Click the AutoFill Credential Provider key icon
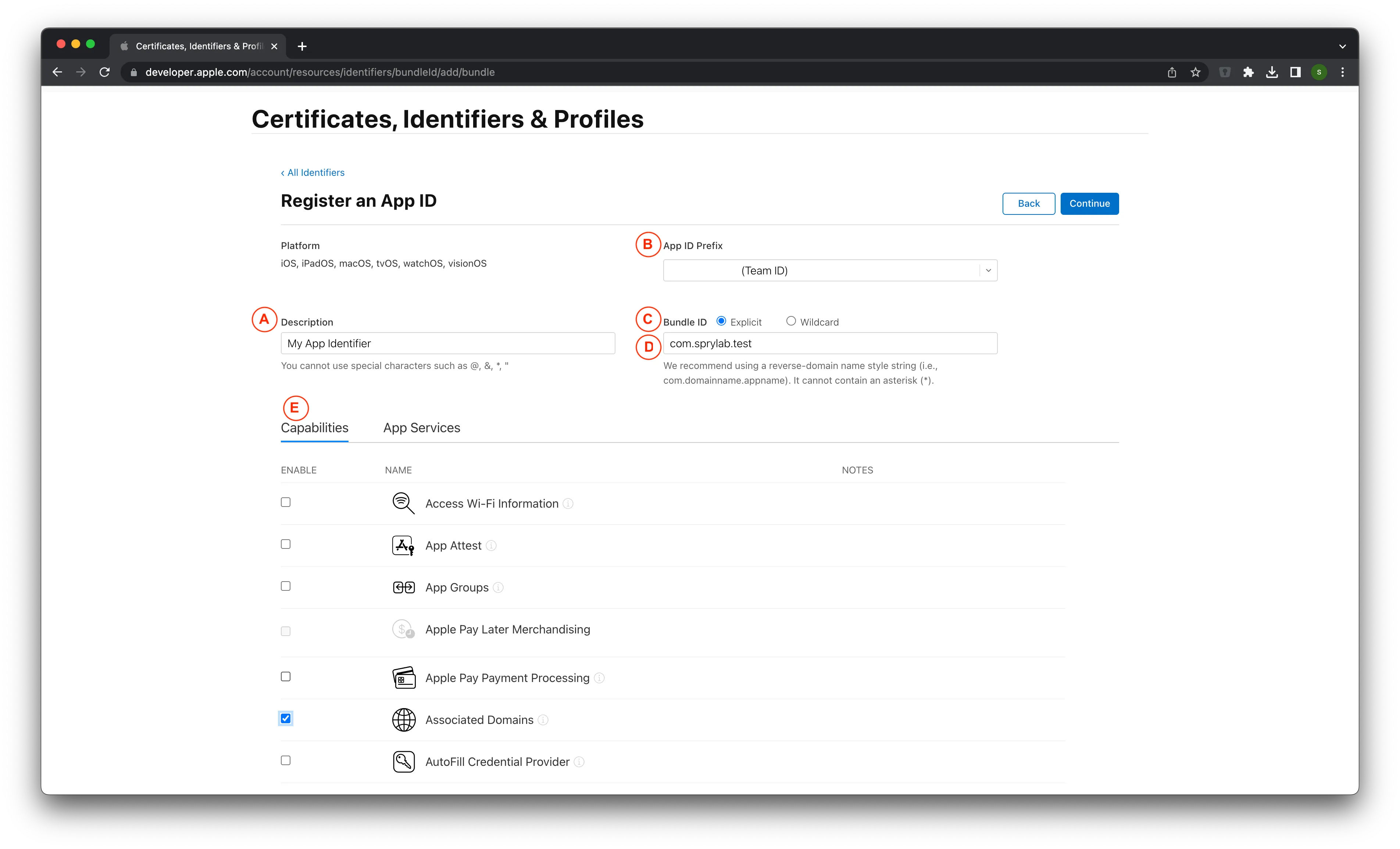This screenshot has height=849, width=1400. point(403,762)
